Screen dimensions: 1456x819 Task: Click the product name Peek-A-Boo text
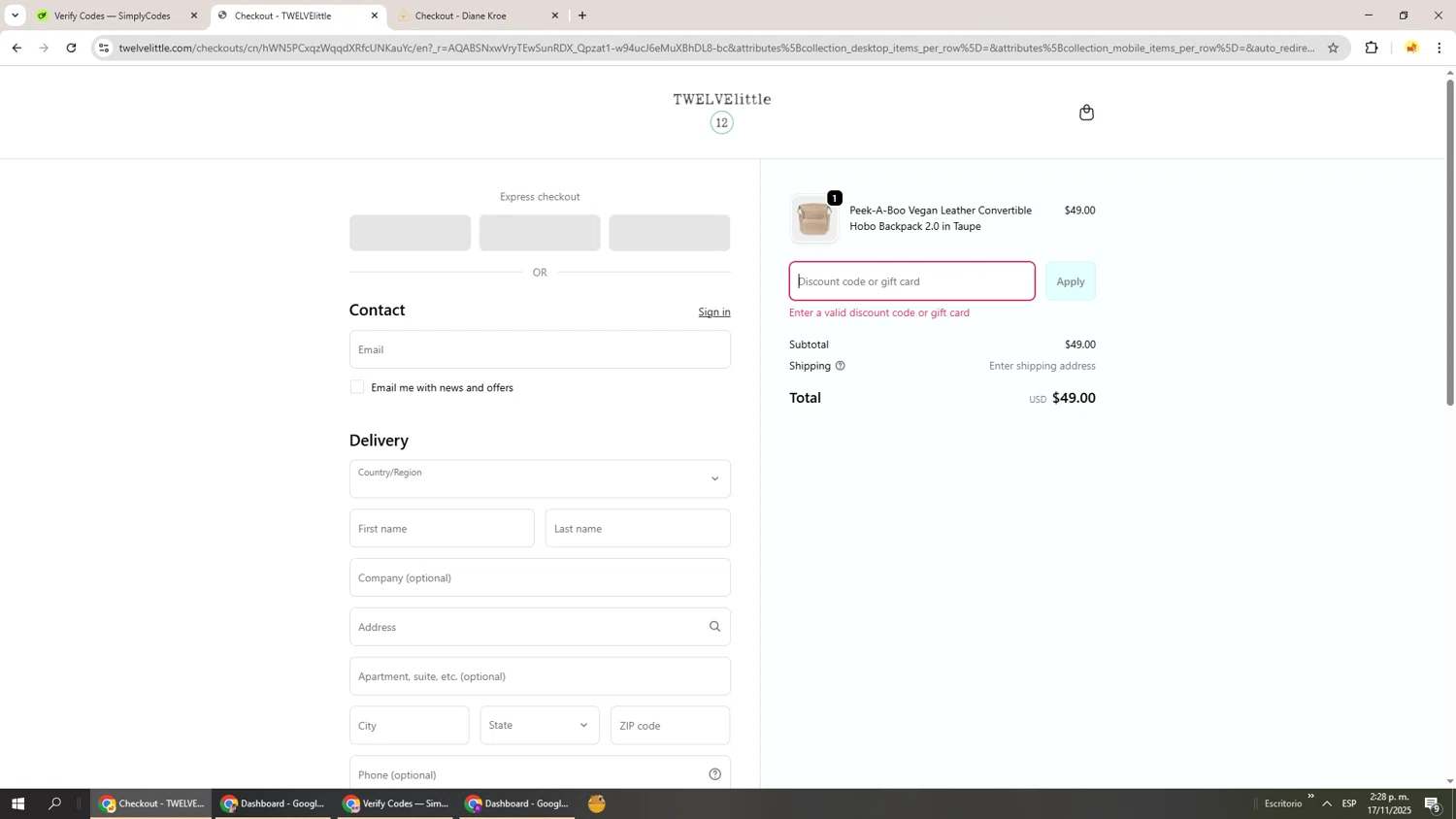(x=941, y=218)
